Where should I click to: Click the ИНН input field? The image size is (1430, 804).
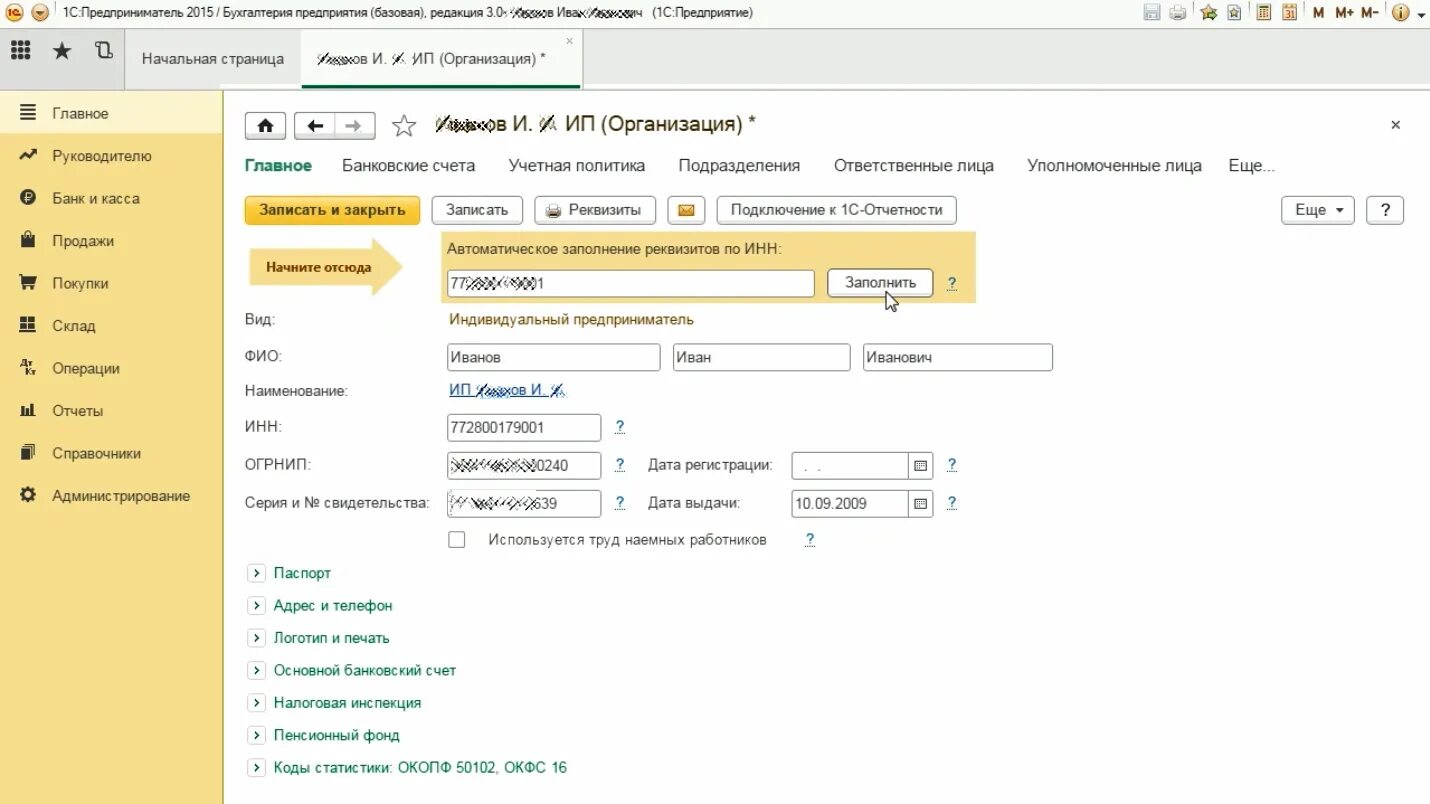(x=524, y=428)
